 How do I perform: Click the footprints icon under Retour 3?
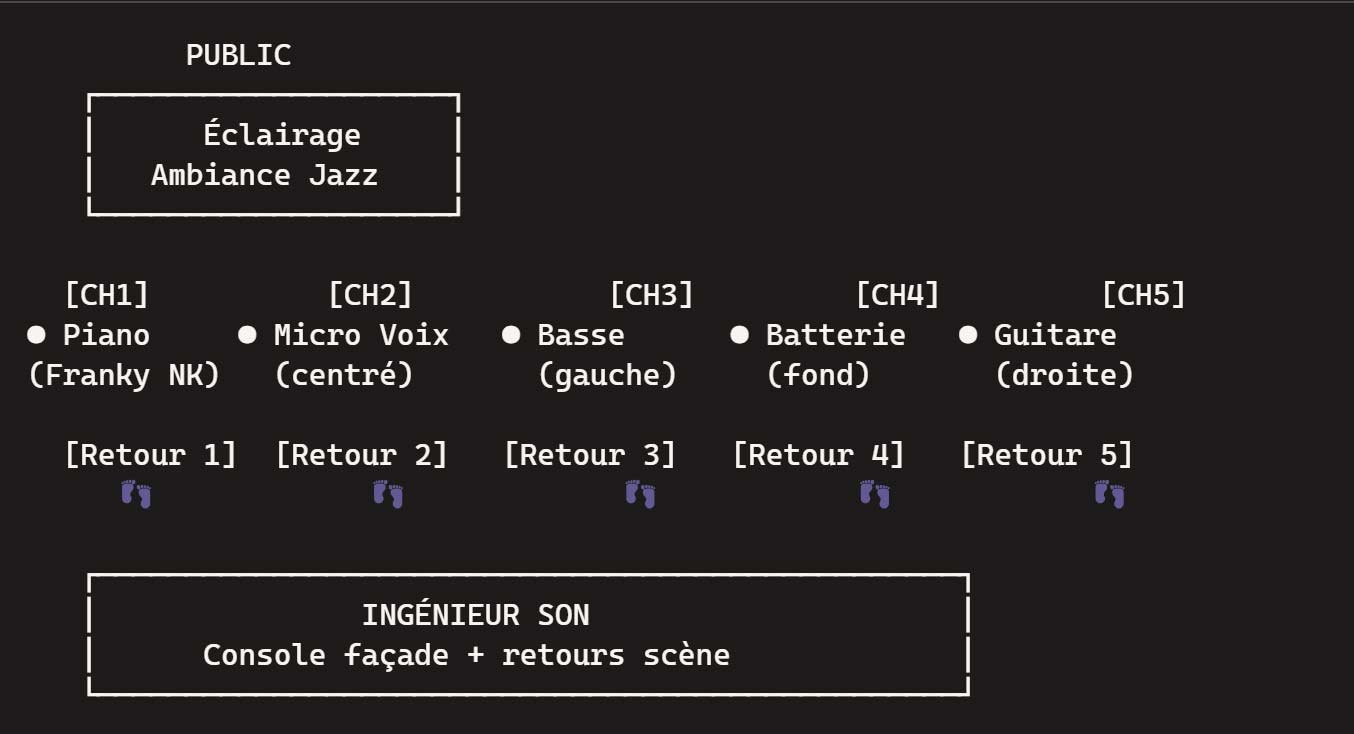[x=640, y=494]
